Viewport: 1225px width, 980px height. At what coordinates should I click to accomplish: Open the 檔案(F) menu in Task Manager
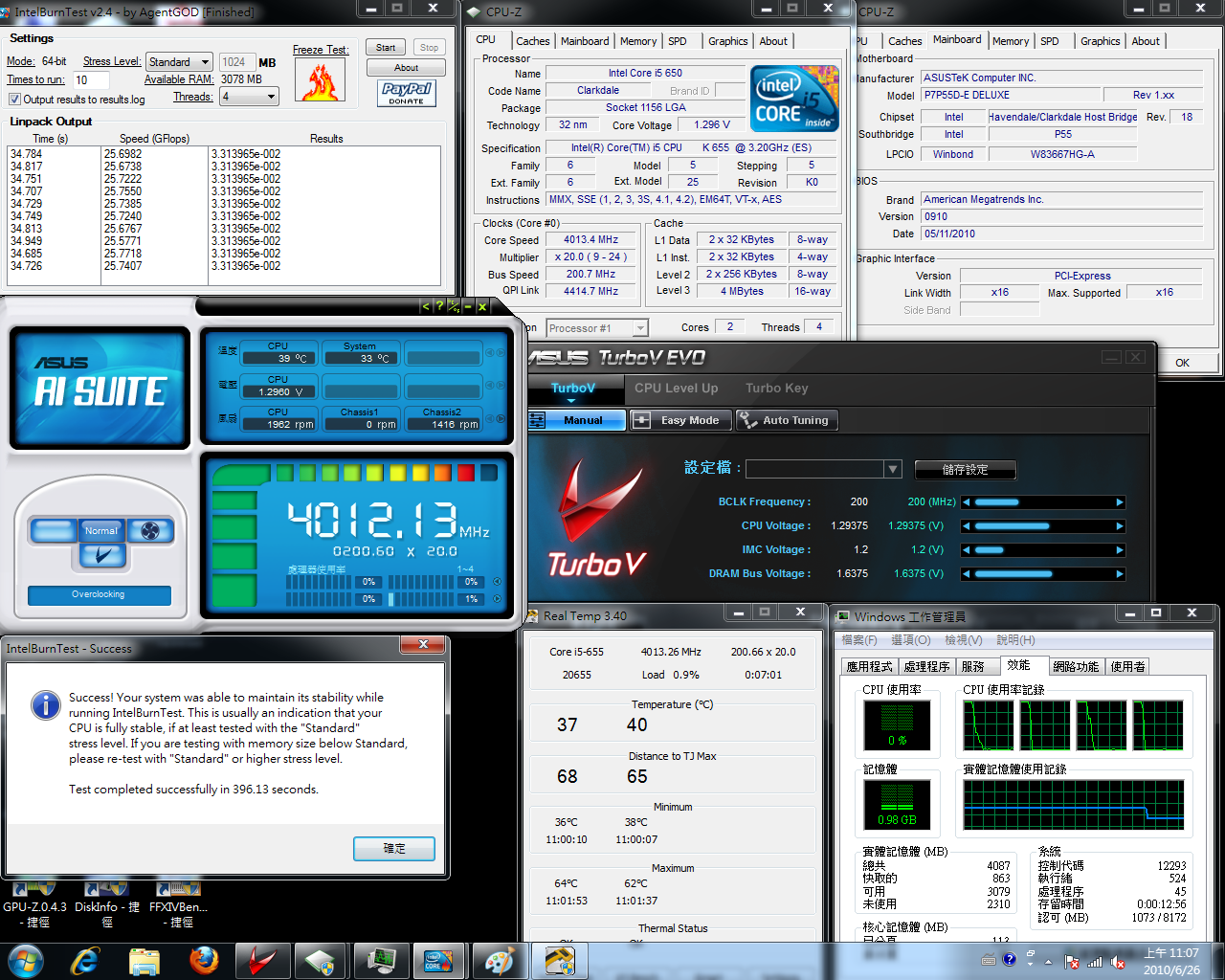(858, 640)
